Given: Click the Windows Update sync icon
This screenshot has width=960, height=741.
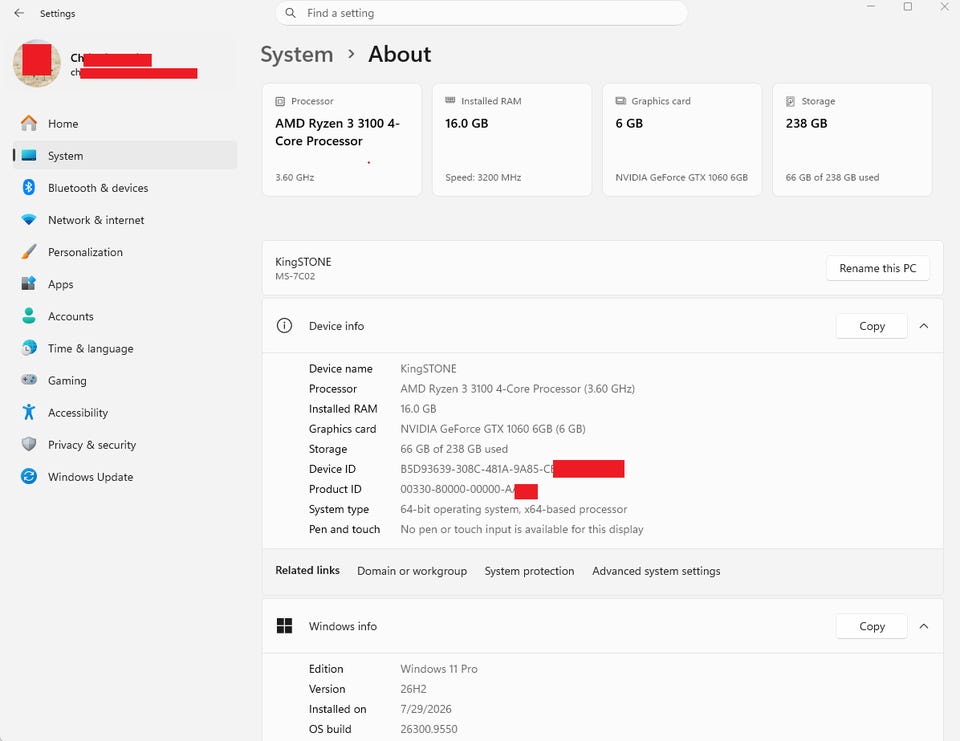Looking at the screenshot, I should coord(29,476).
